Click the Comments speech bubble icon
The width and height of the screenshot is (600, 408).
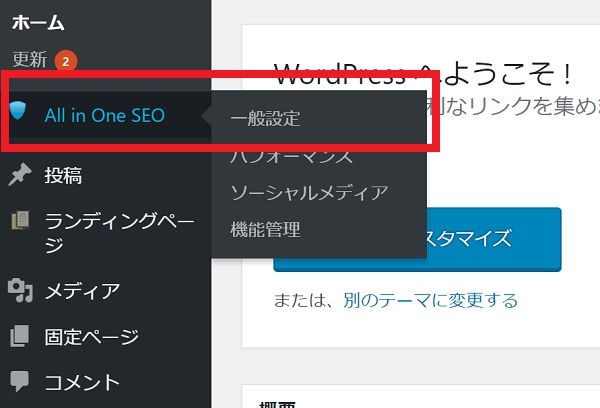20,381
